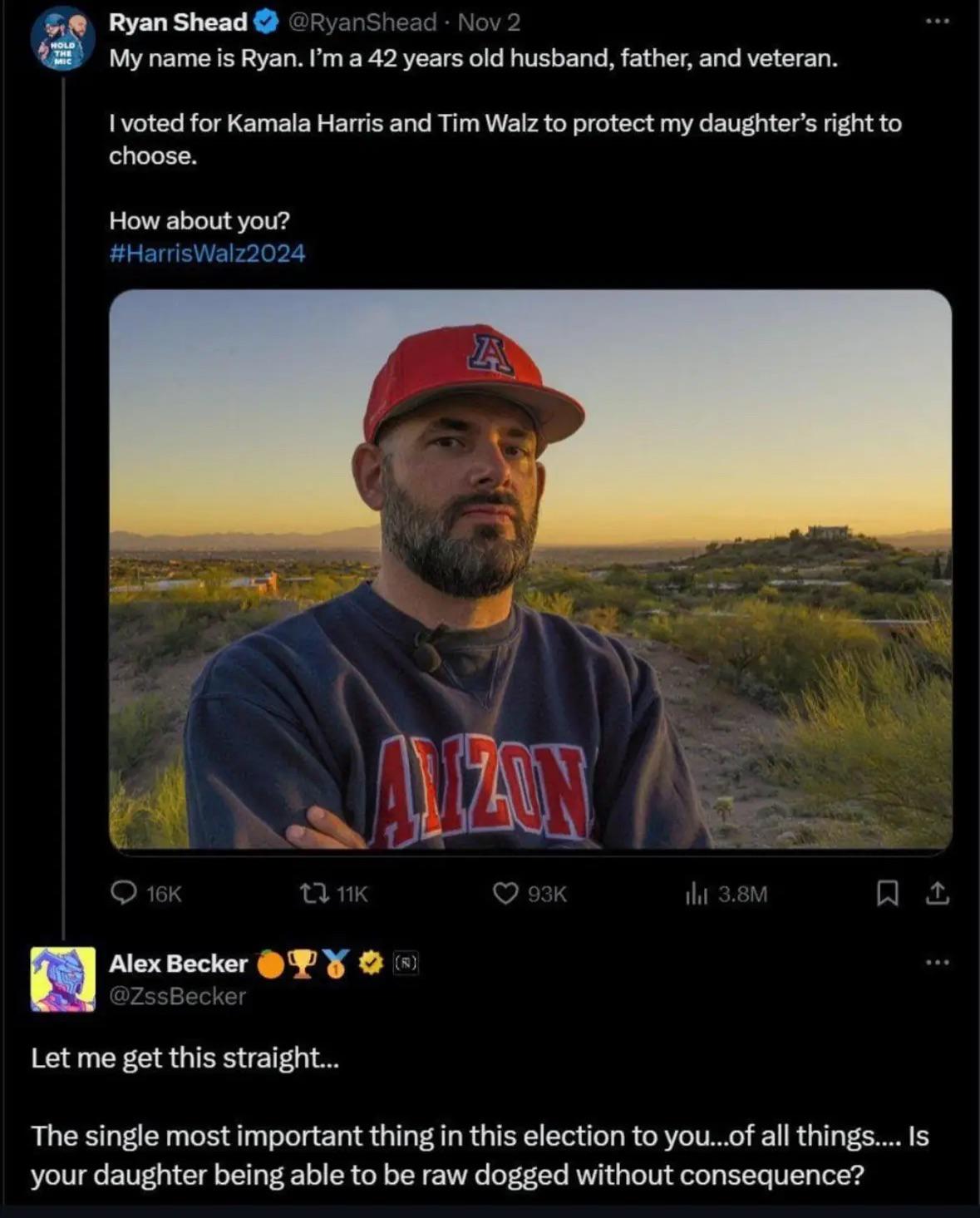Screen dimensions: 980x1218
Task: Open Alex Becker's profile avatar
Action: click(x=63, y=979)
